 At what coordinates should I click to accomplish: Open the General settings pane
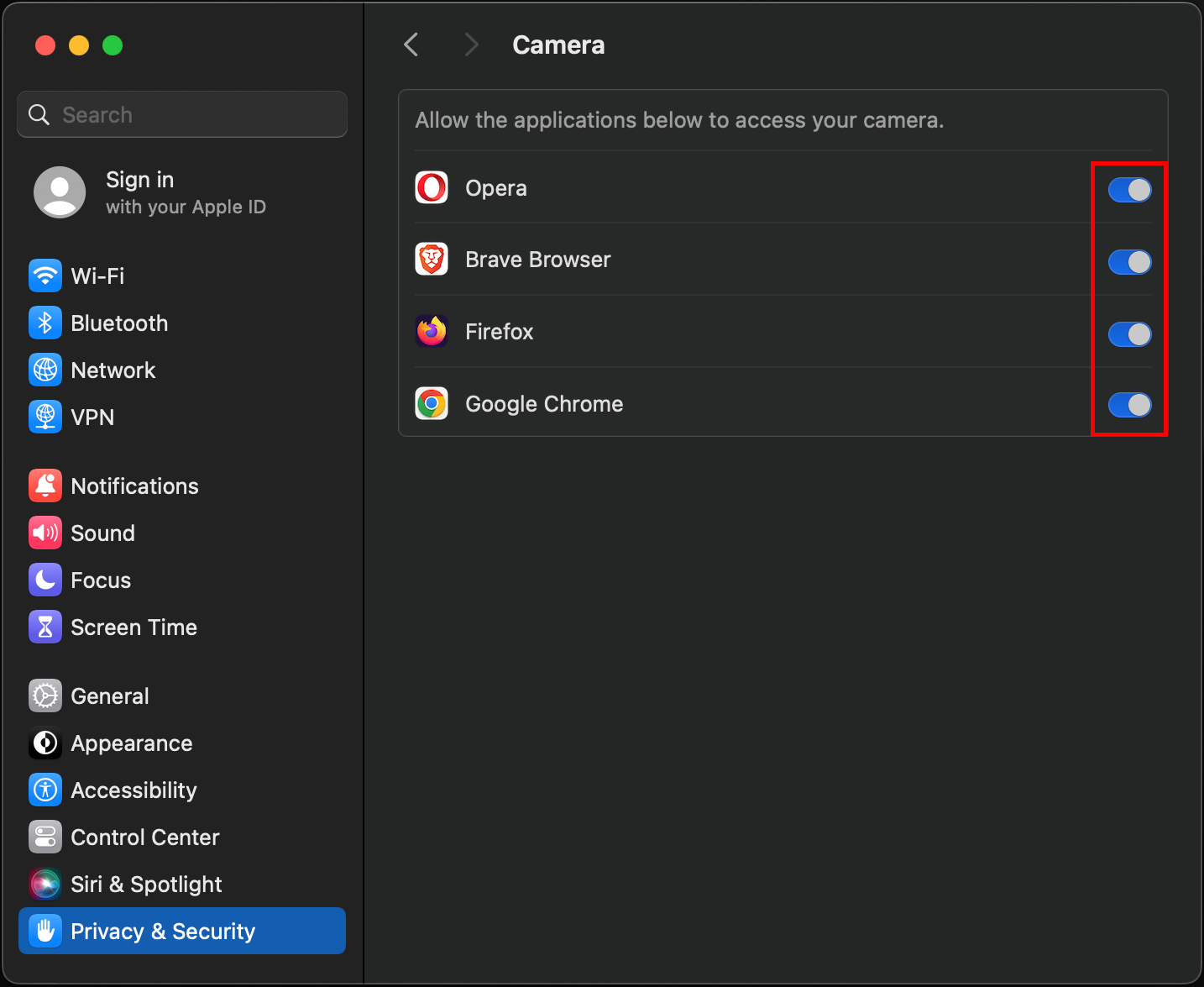(x=109, y=696)
